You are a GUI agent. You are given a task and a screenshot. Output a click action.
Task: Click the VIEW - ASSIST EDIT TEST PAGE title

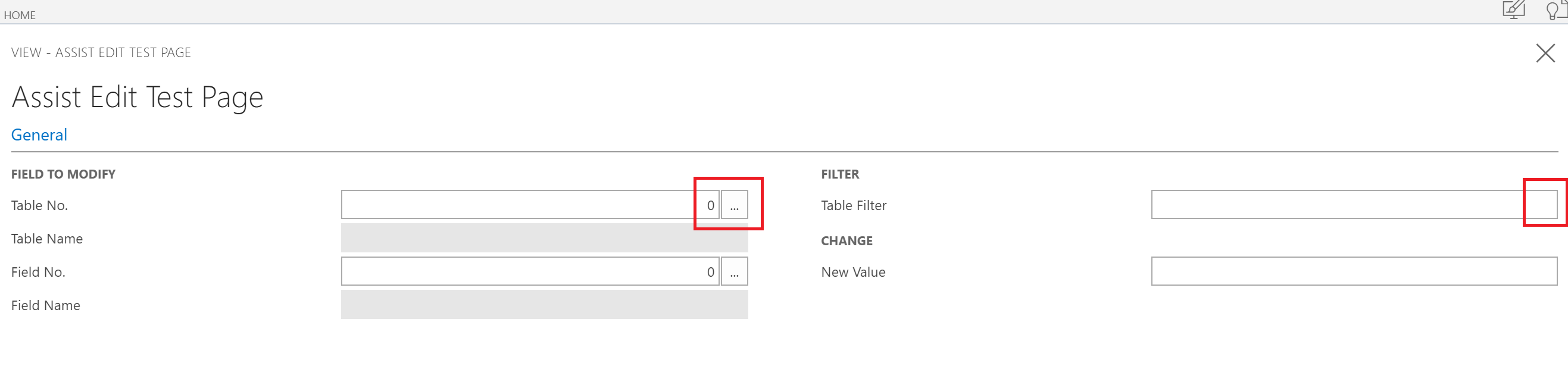click(101, 52)
